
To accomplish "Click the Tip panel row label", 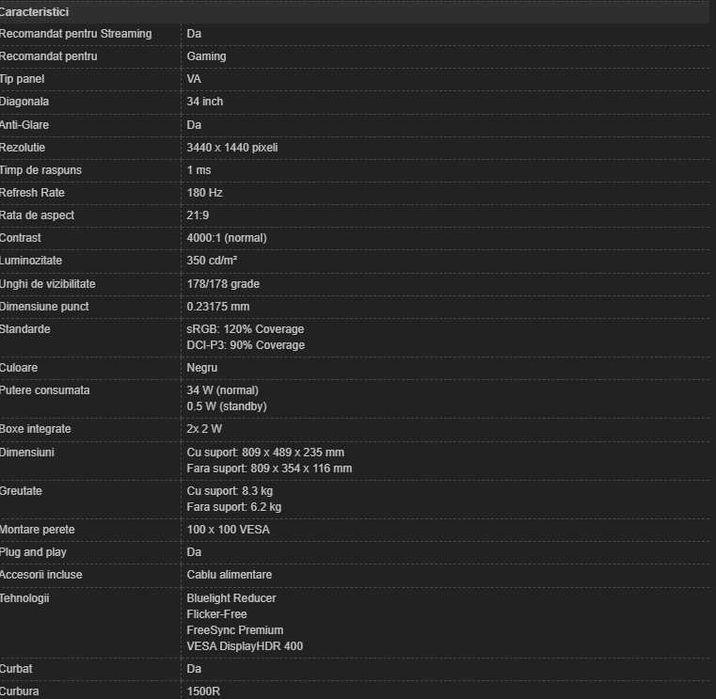I will (x=22, y=79).
